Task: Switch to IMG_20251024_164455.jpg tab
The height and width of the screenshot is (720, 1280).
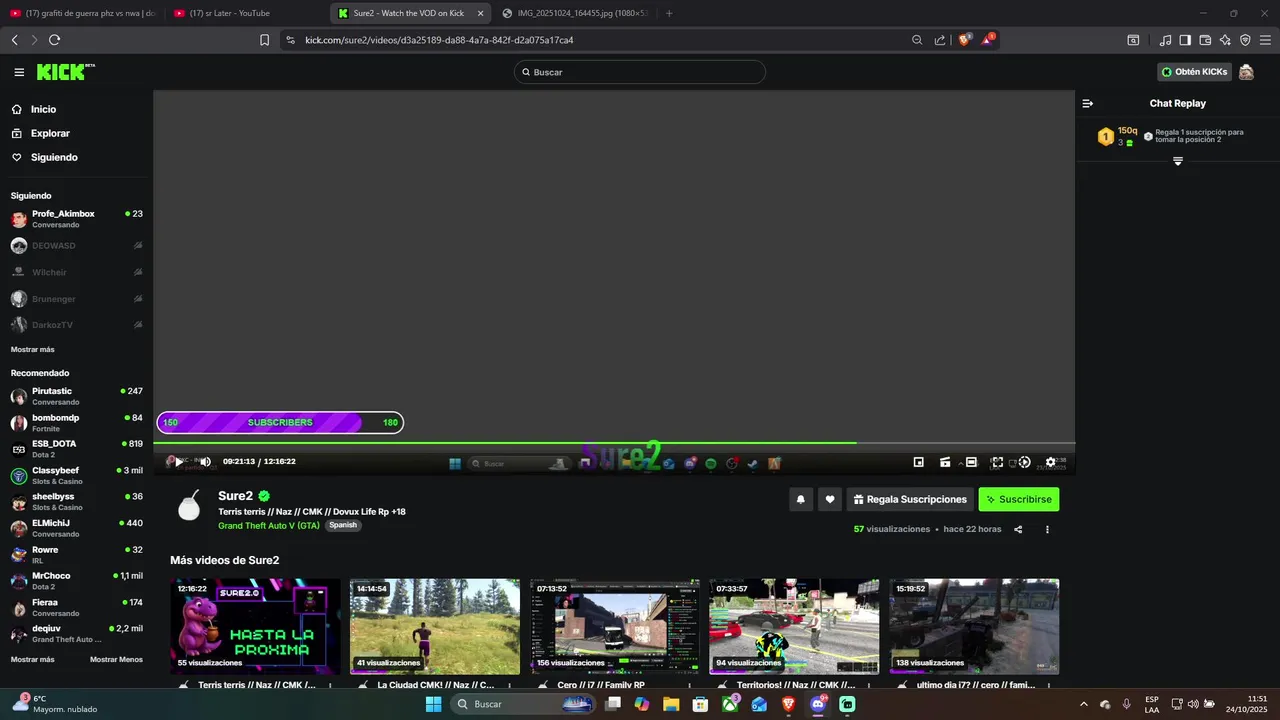Action: [x=575, y=13]
